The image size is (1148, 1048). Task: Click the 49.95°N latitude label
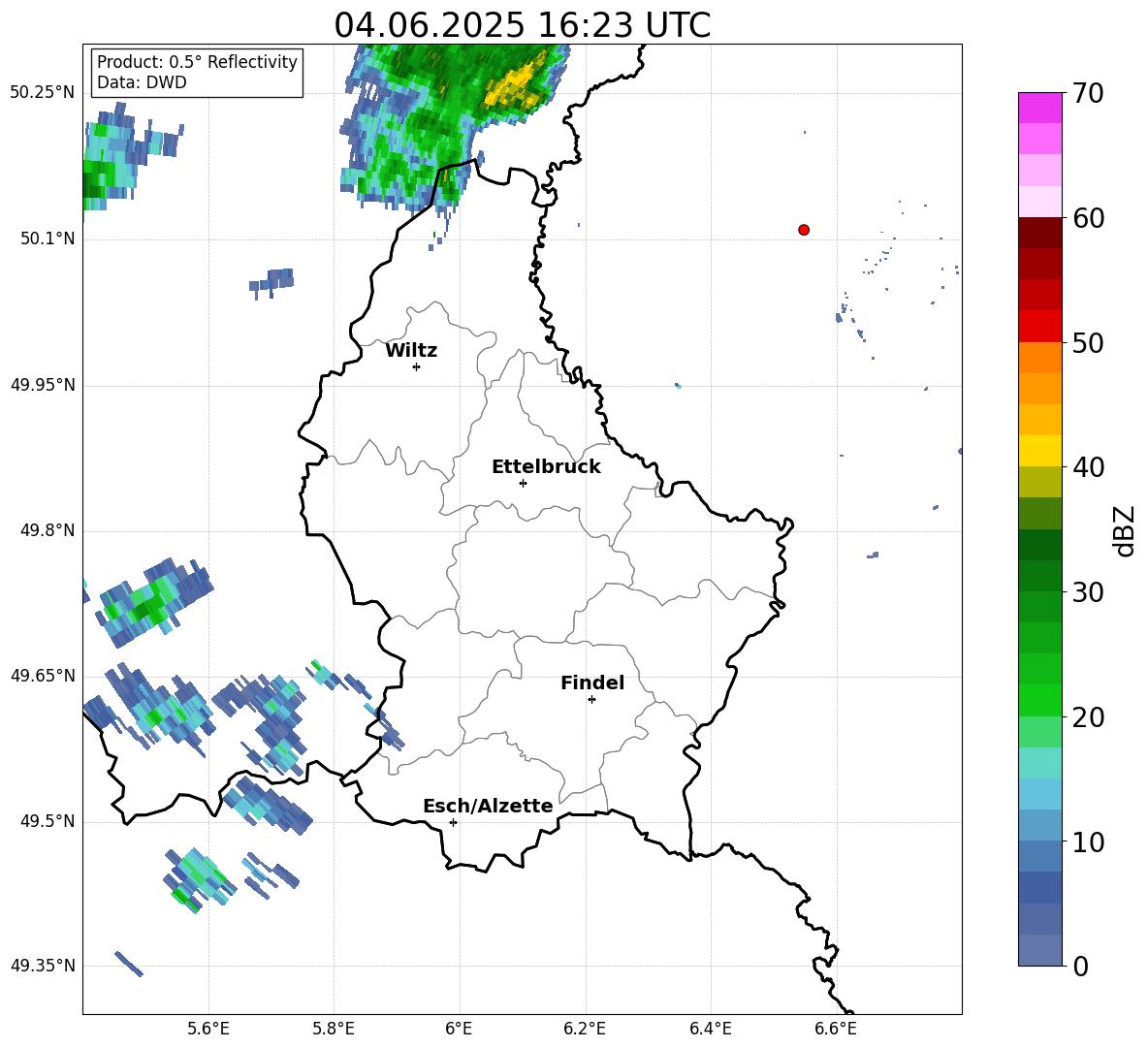click(43, 384)
